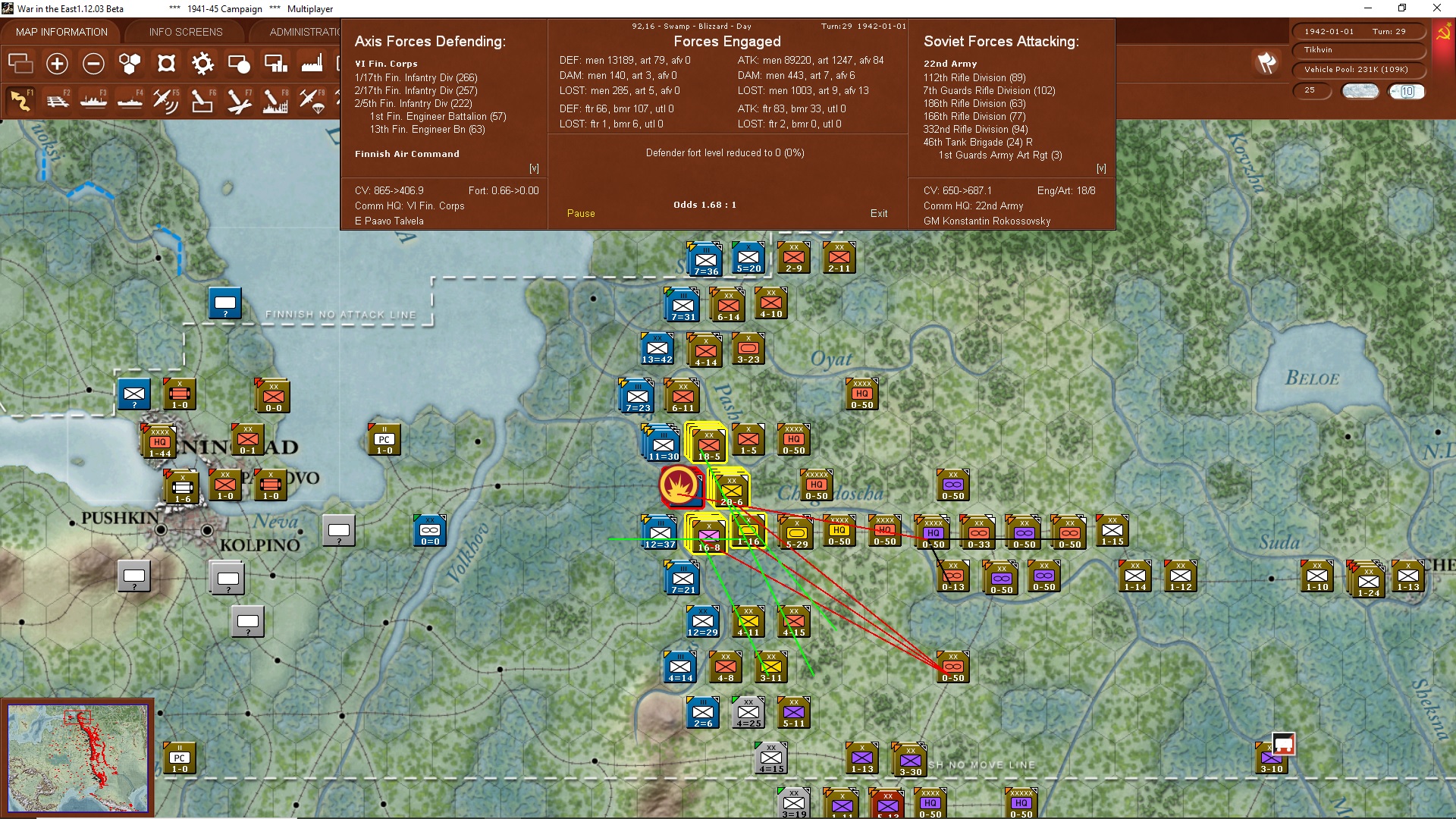Click the zoom out minus icon
This screenshot has height=819, width=1456.
93,64
